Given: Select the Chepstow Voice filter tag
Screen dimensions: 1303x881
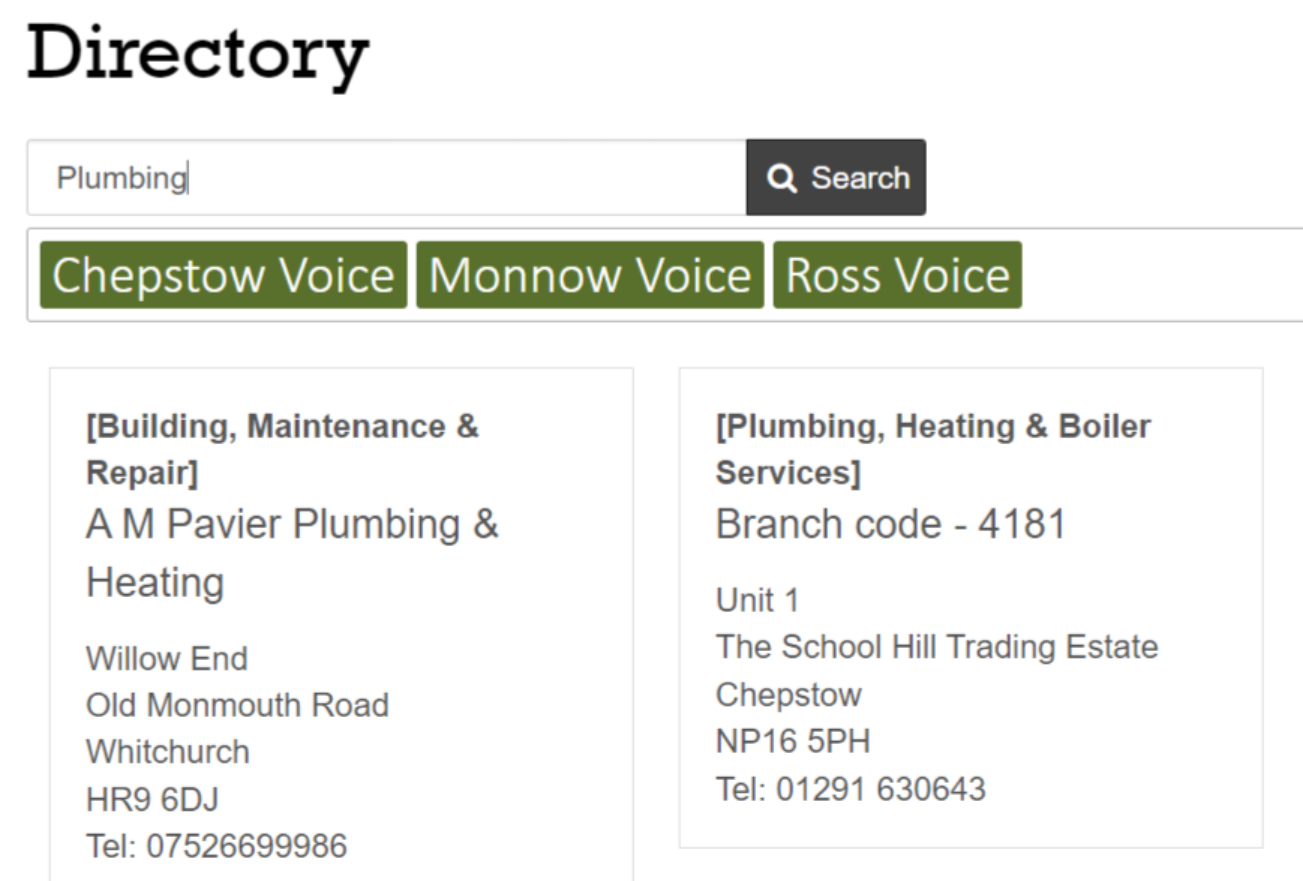Looking at the screenshot, I should coord(223,275).
